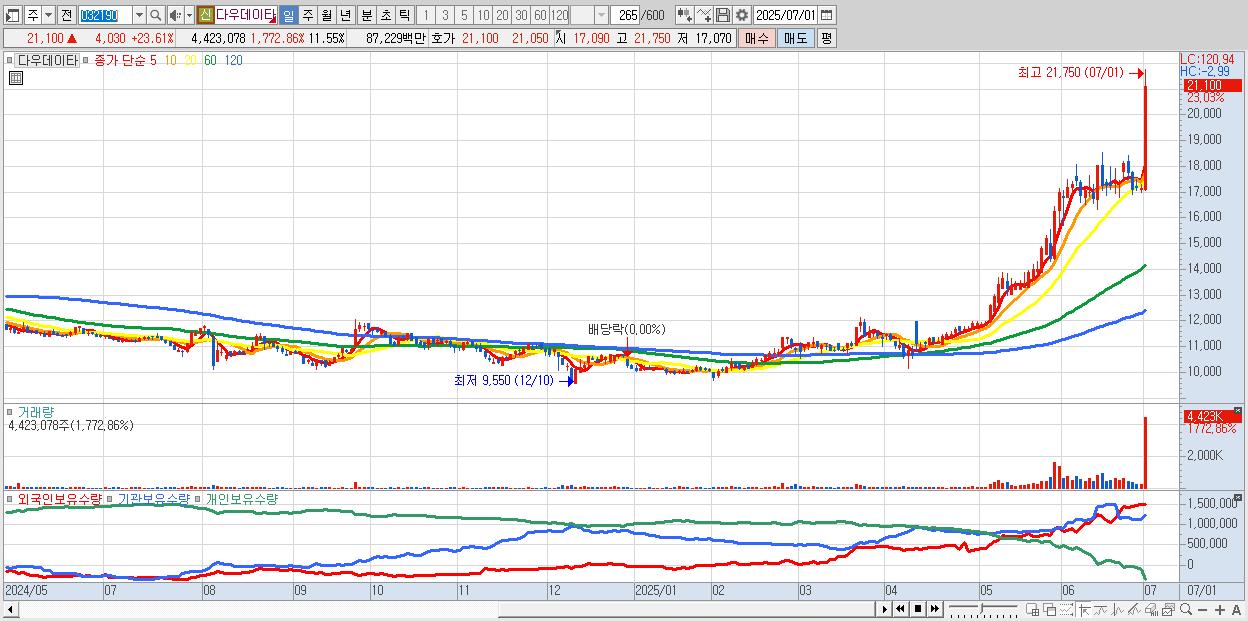Choose interval preset 1
This screenshot has width=1248, height=621.
(x=425, y=15)
